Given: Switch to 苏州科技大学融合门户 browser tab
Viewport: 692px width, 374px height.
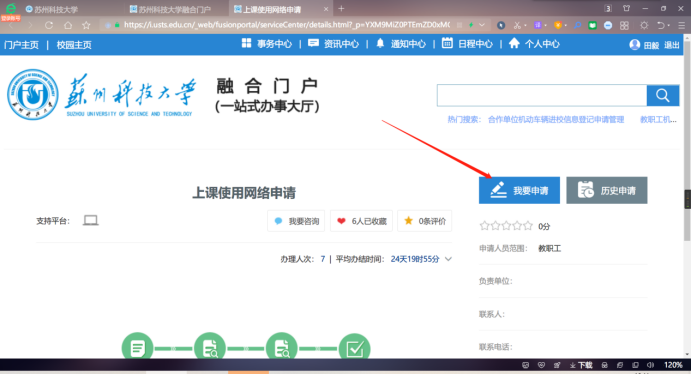Looking at the screenshot, I should pos(170,9).
